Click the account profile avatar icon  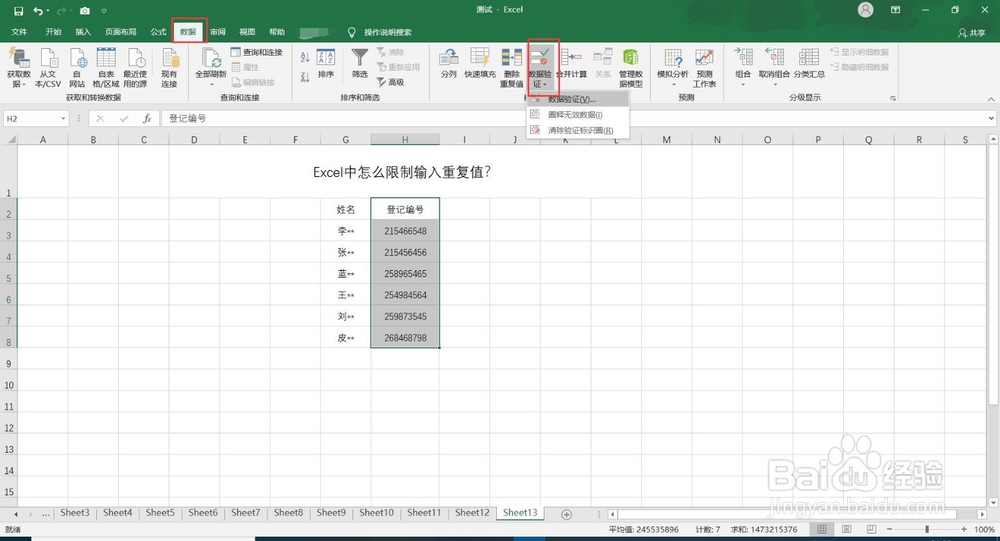tap(865, 10)
